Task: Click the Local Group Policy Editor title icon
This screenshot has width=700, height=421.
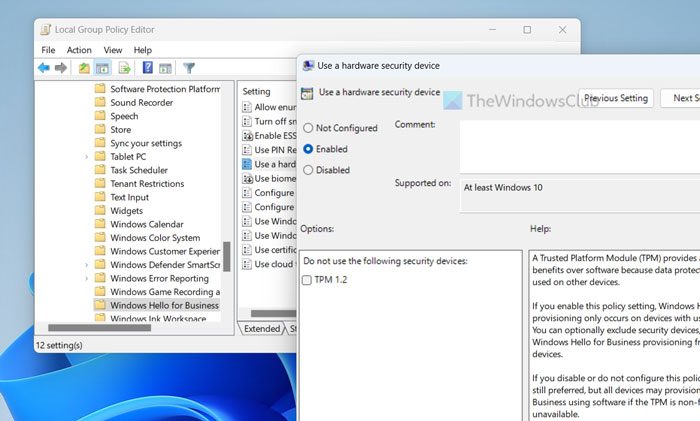Action: (46, 29)
